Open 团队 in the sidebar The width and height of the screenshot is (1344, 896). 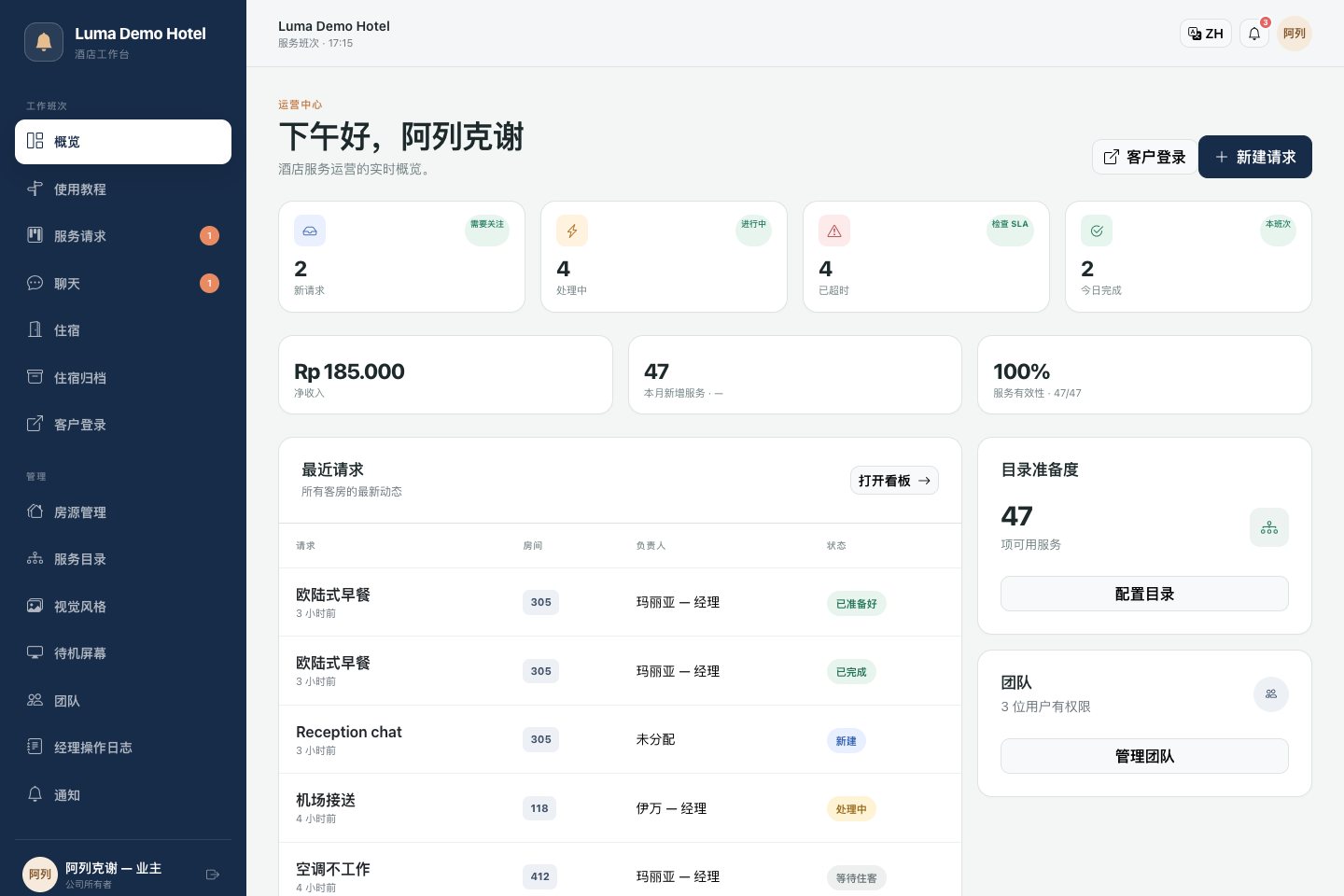(x=123, y=701)
